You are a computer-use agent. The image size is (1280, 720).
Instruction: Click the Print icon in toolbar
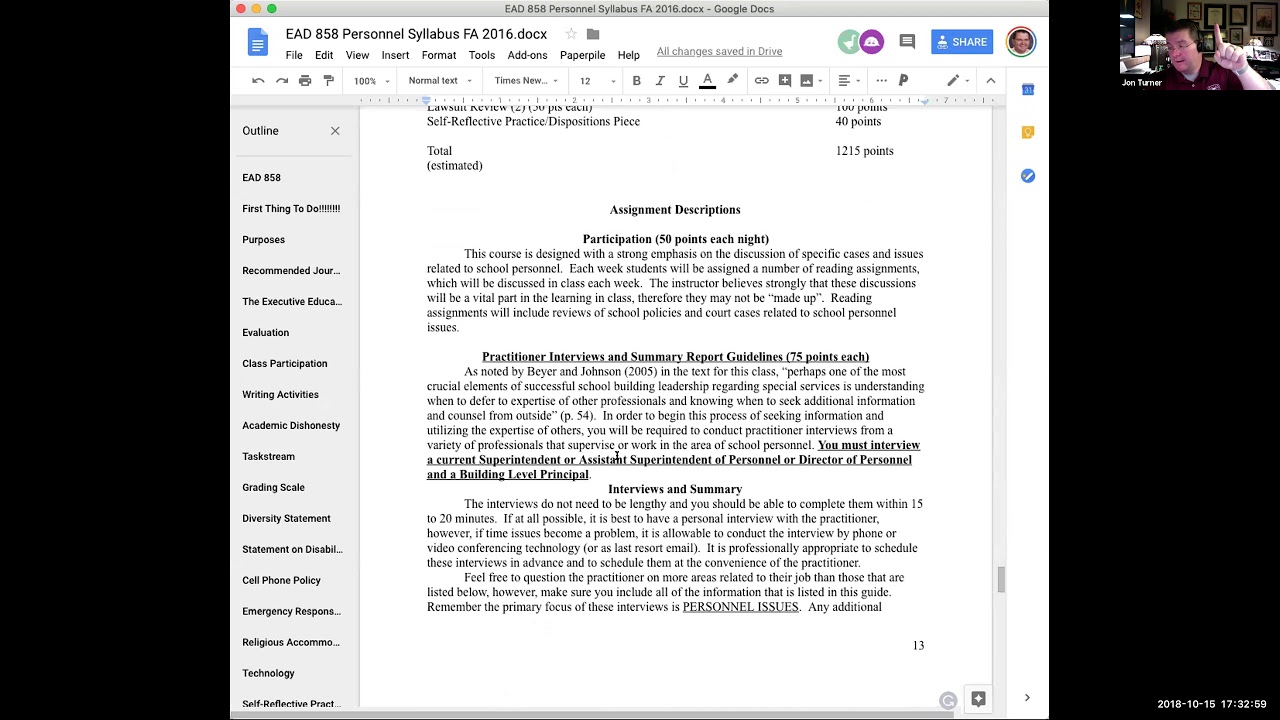tap(305, 81)
